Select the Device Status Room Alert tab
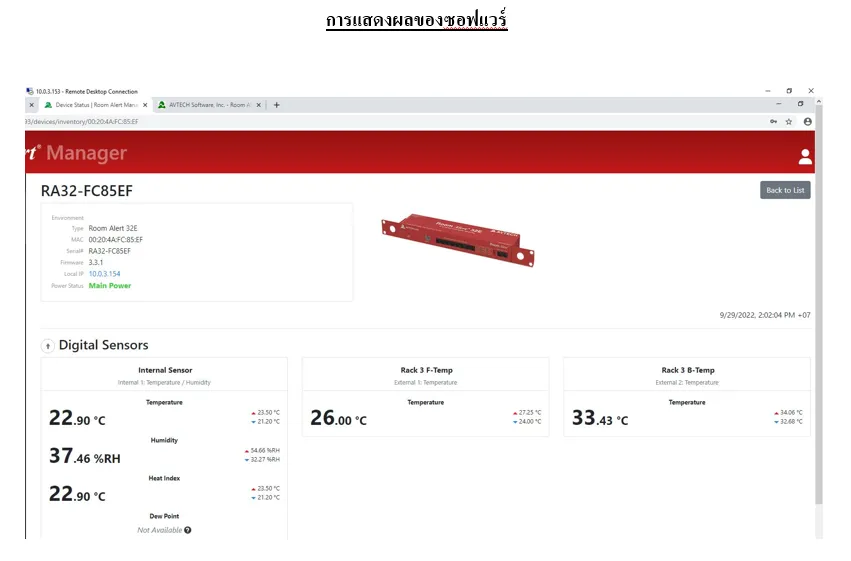Screen dimensions: 851x561 pyautogui.click(x=92, y=105)
